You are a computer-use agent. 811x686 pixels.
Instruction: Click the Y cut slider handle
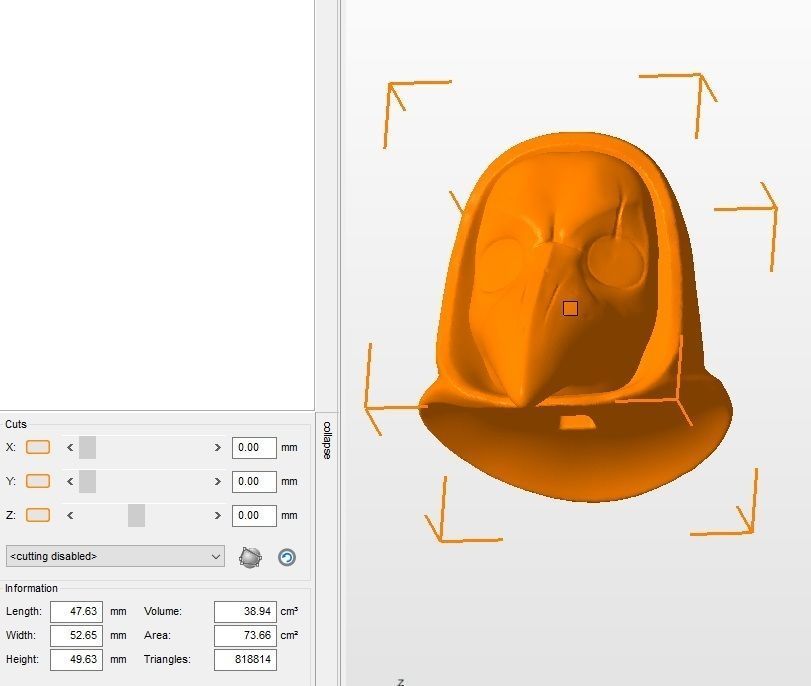(x=87, y=482)
